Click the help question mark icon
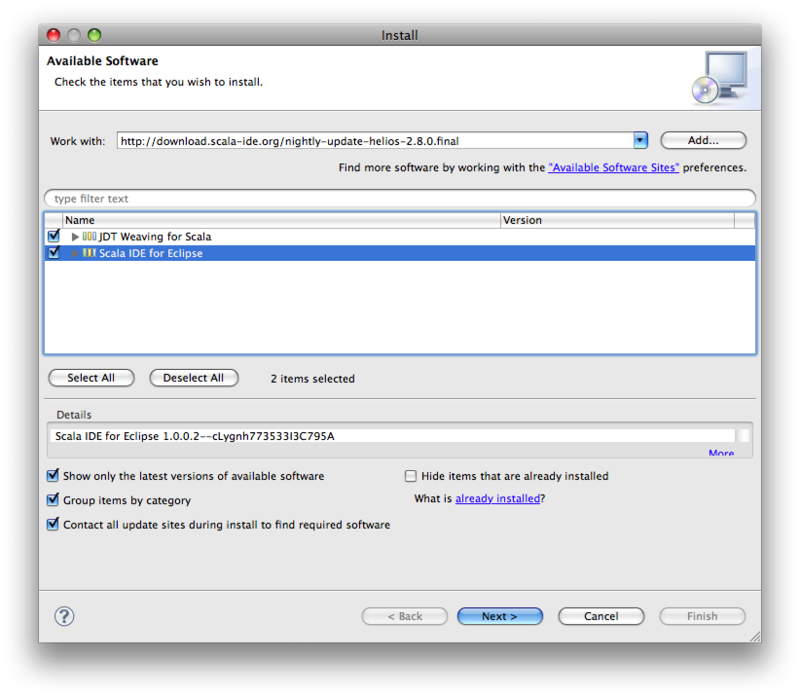The width and height of the screenshot is (800, 696). (x=64, y=616)
